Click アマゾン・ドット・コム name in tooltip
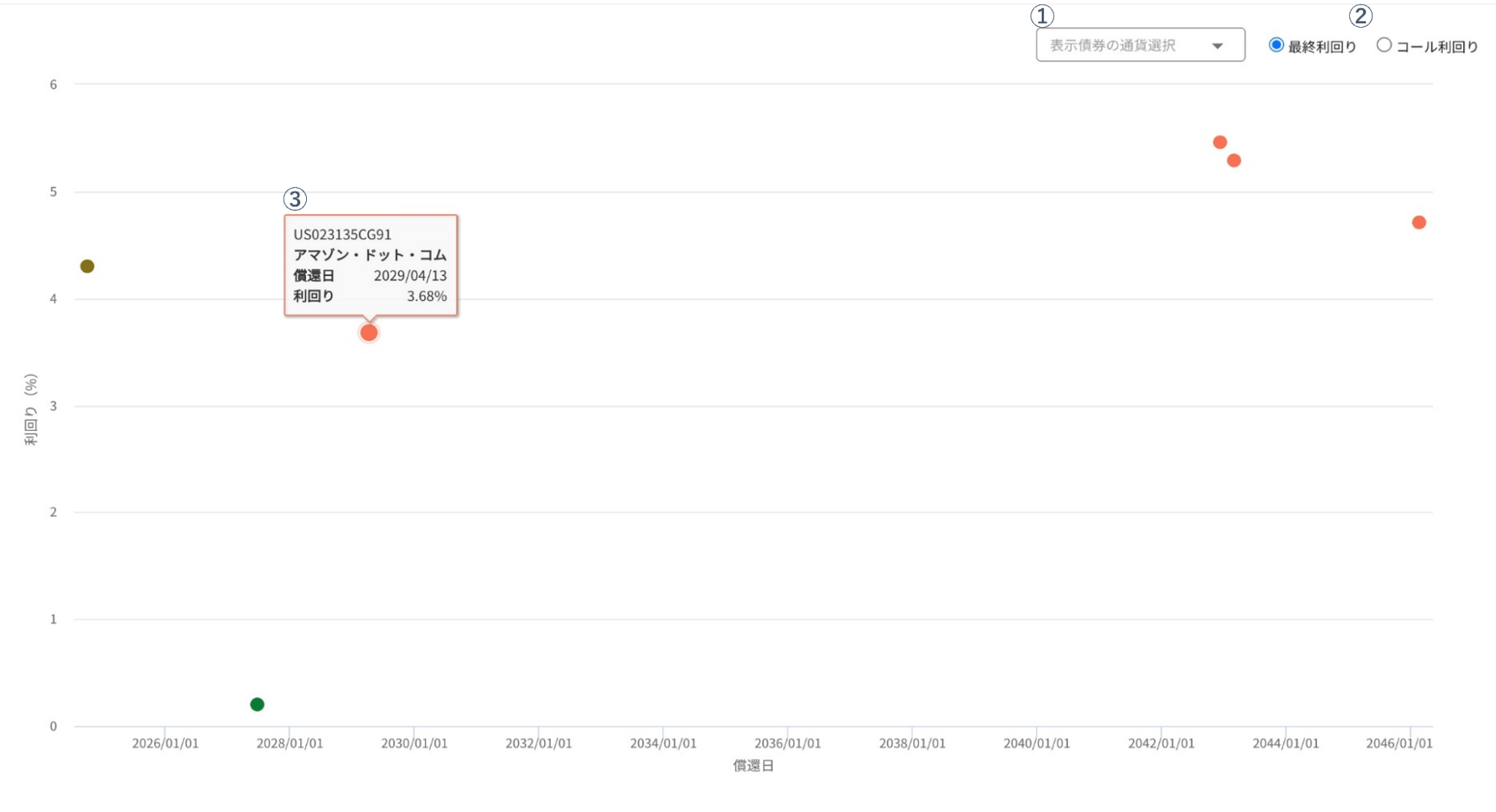The width and height of the screenshot is (1496, 812). click(370, 255)
